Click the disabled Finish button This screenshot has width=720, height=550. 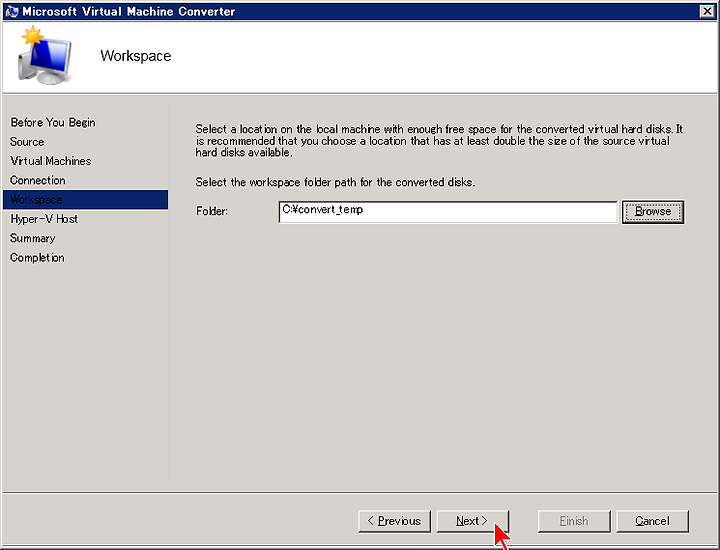pyautogui.click(x=574, y=521)
